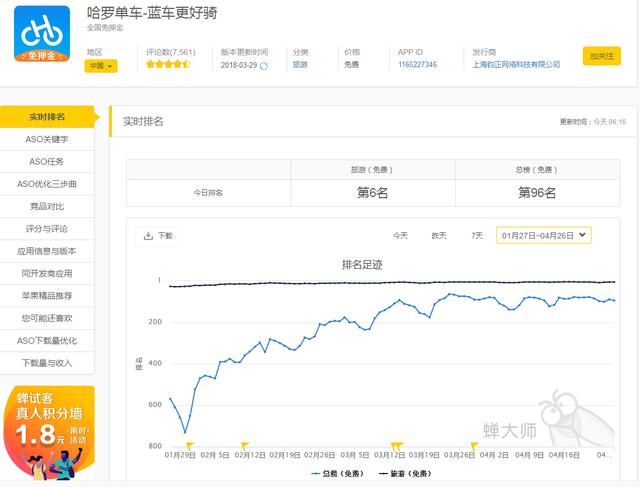
Task: Open the 应用信息与版本 sidebar item
Action: 47,251
